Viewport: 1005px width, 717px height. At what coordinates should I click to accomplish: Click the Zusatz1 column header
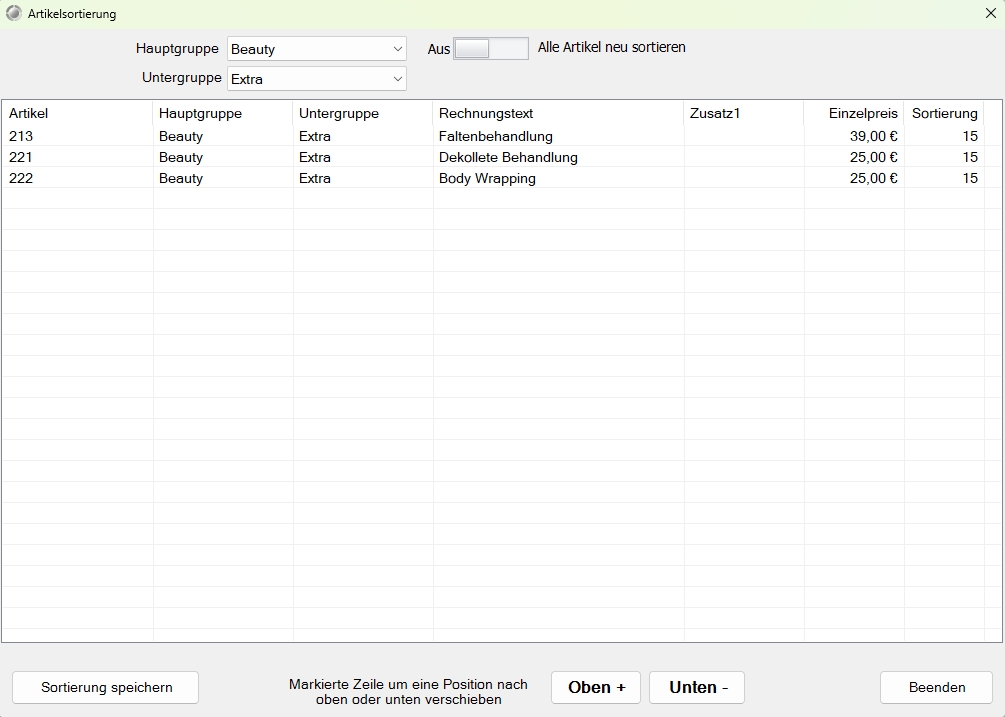[743, 113]
